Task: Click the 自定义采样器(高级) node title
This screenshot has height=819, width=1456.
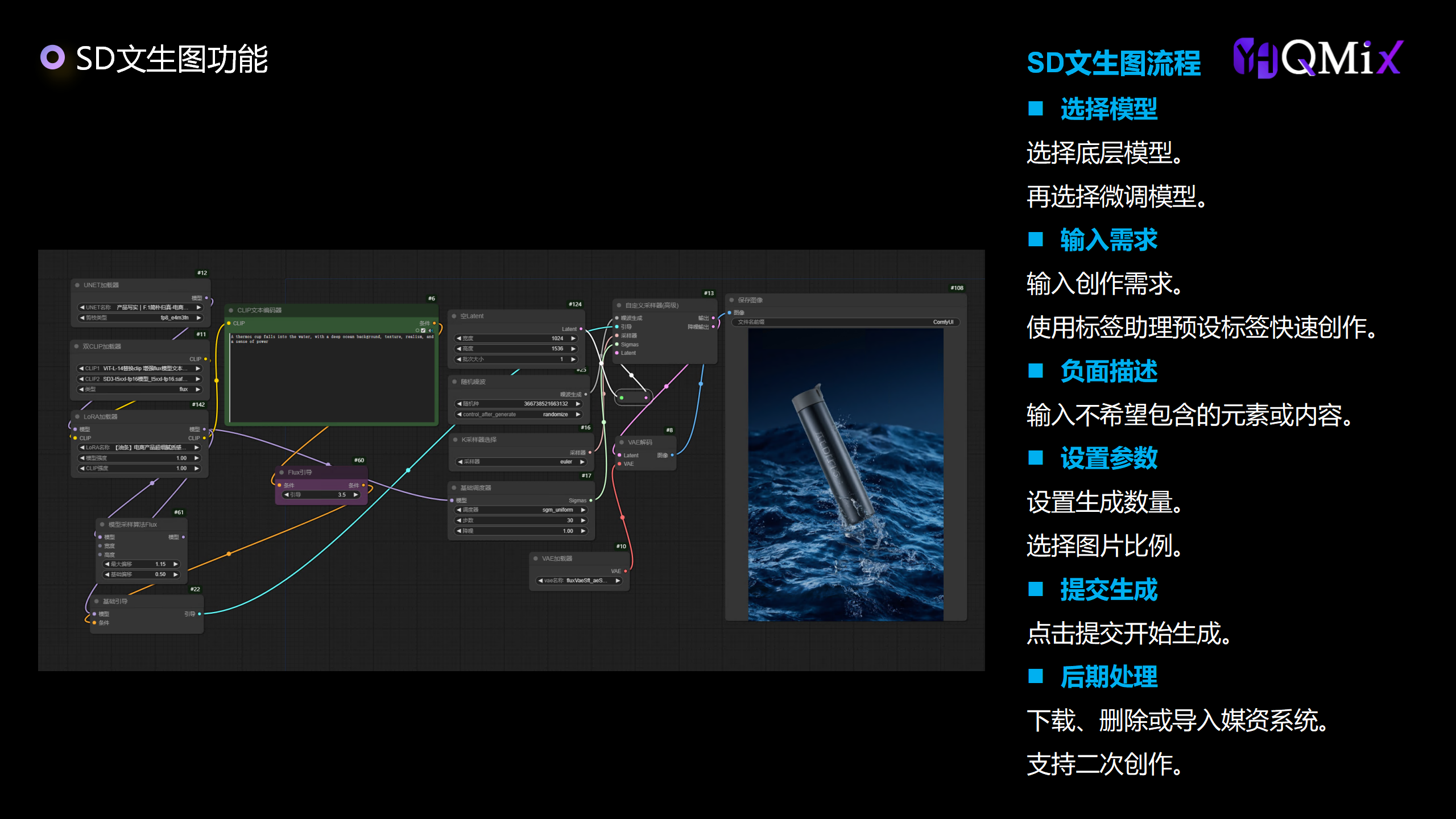Action: [652, 305]
